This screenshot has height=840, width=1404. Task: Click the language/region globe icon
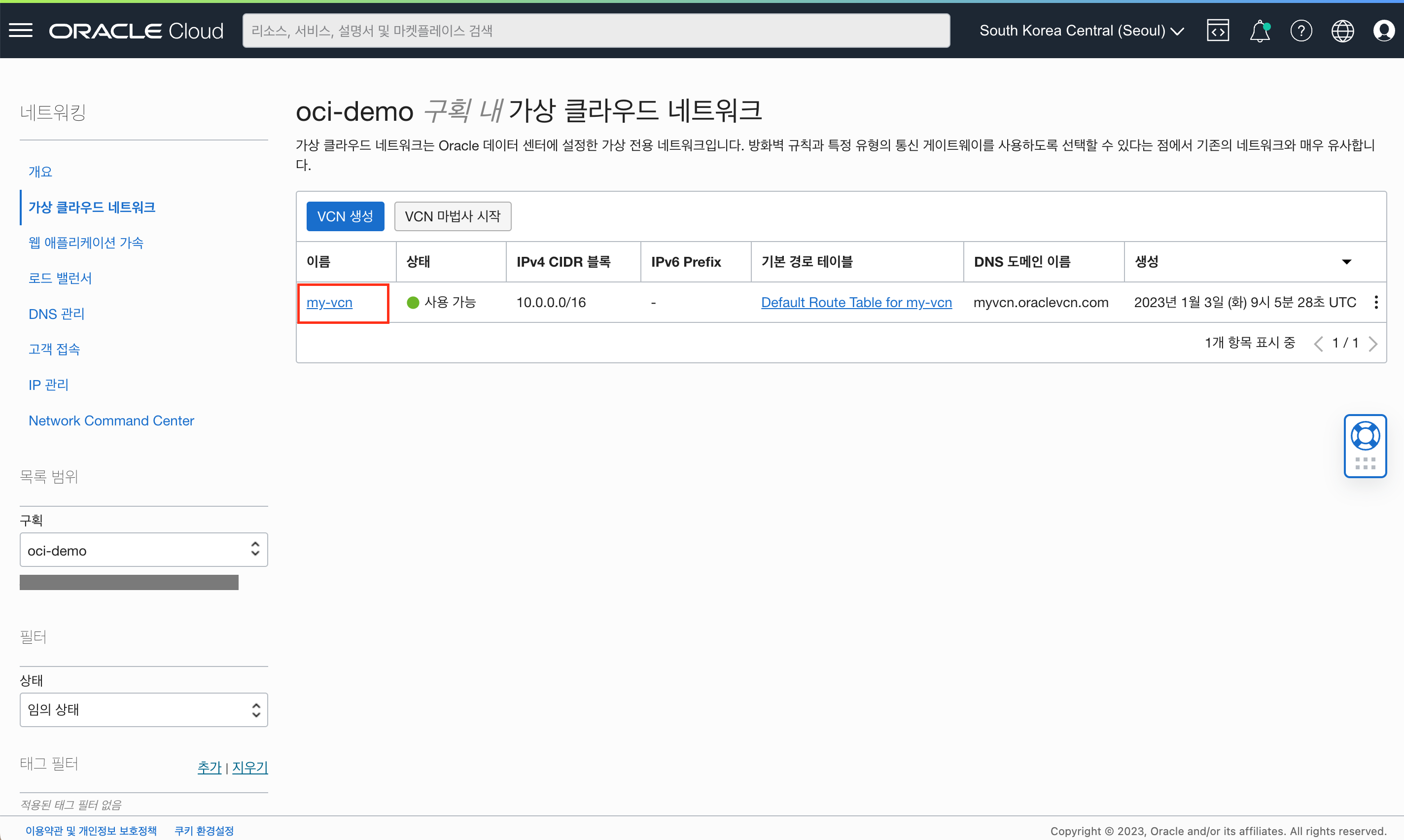click(1343, 30)
